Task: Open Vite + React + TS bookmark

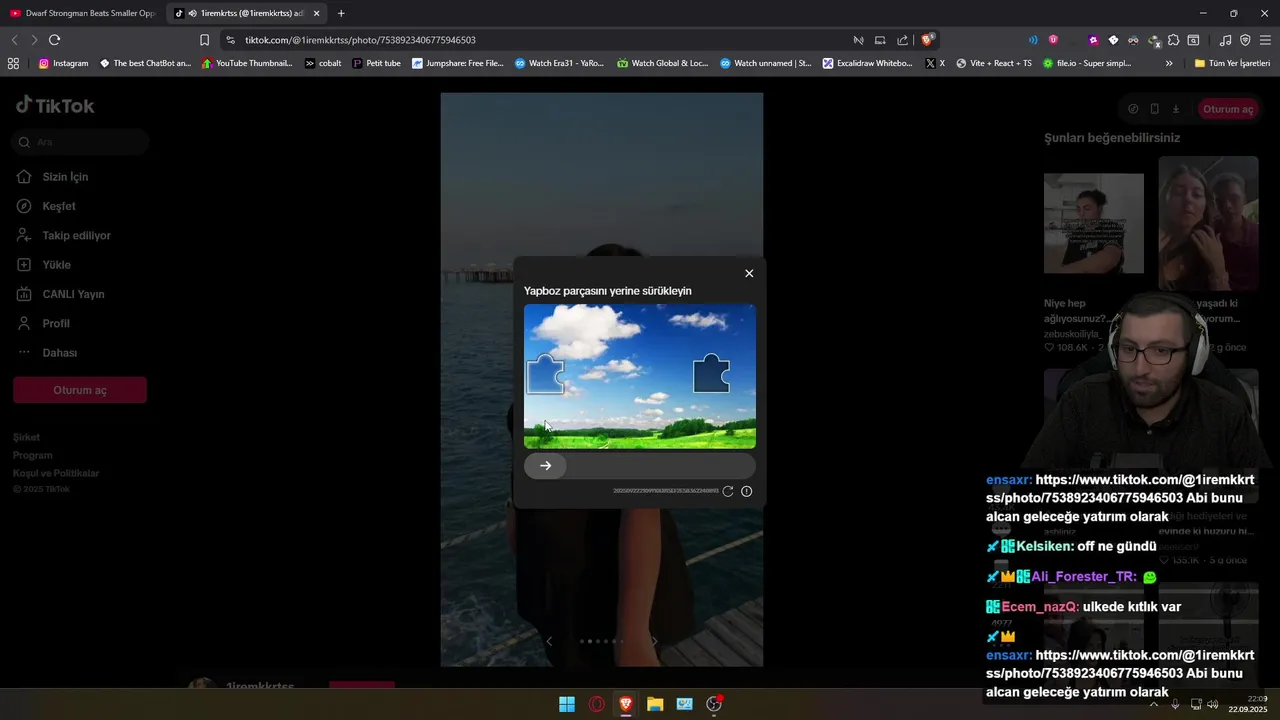Action: point(994,63)
